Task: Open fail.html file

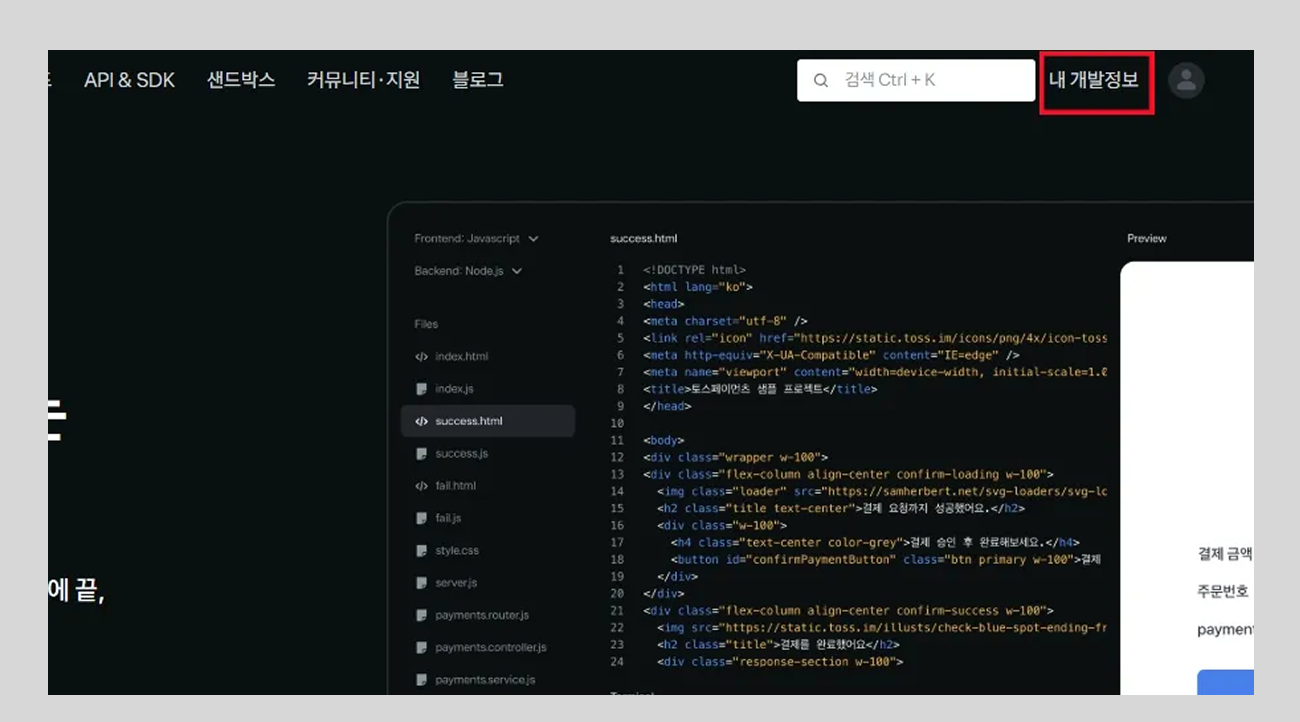Action: click(x=455, y=486)
